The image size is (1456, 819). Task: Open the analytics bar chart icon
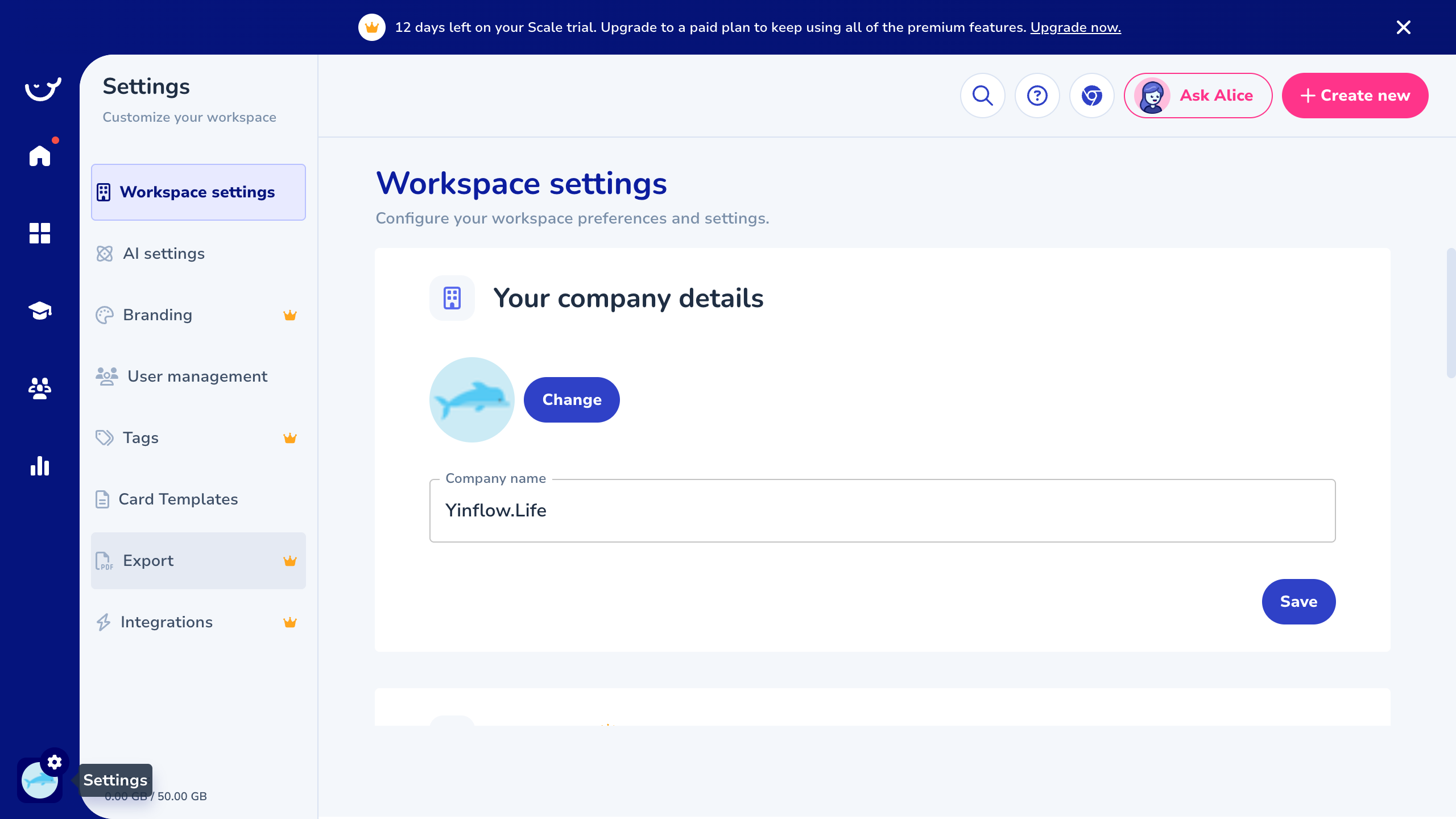(40, 466)
